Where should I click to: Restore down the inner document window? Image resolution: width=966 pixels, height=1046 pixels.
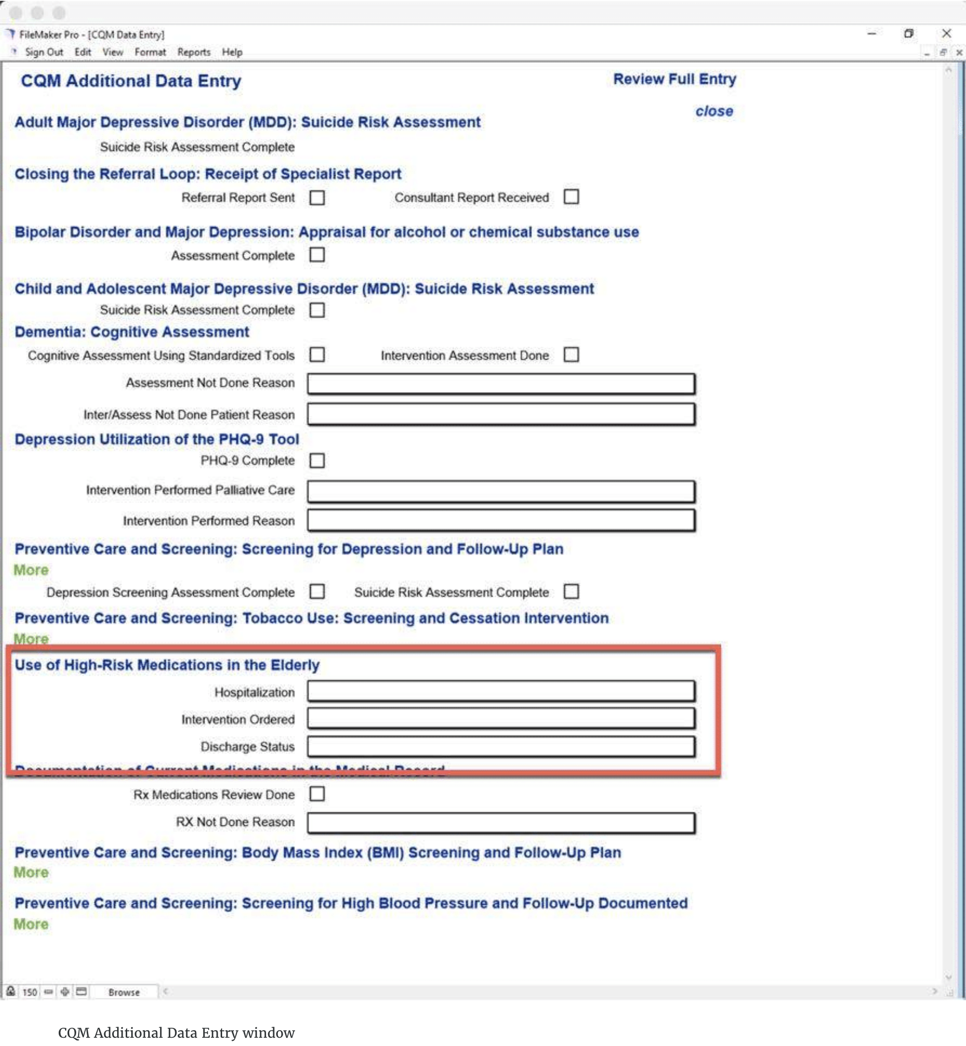[x=945, y=52]
